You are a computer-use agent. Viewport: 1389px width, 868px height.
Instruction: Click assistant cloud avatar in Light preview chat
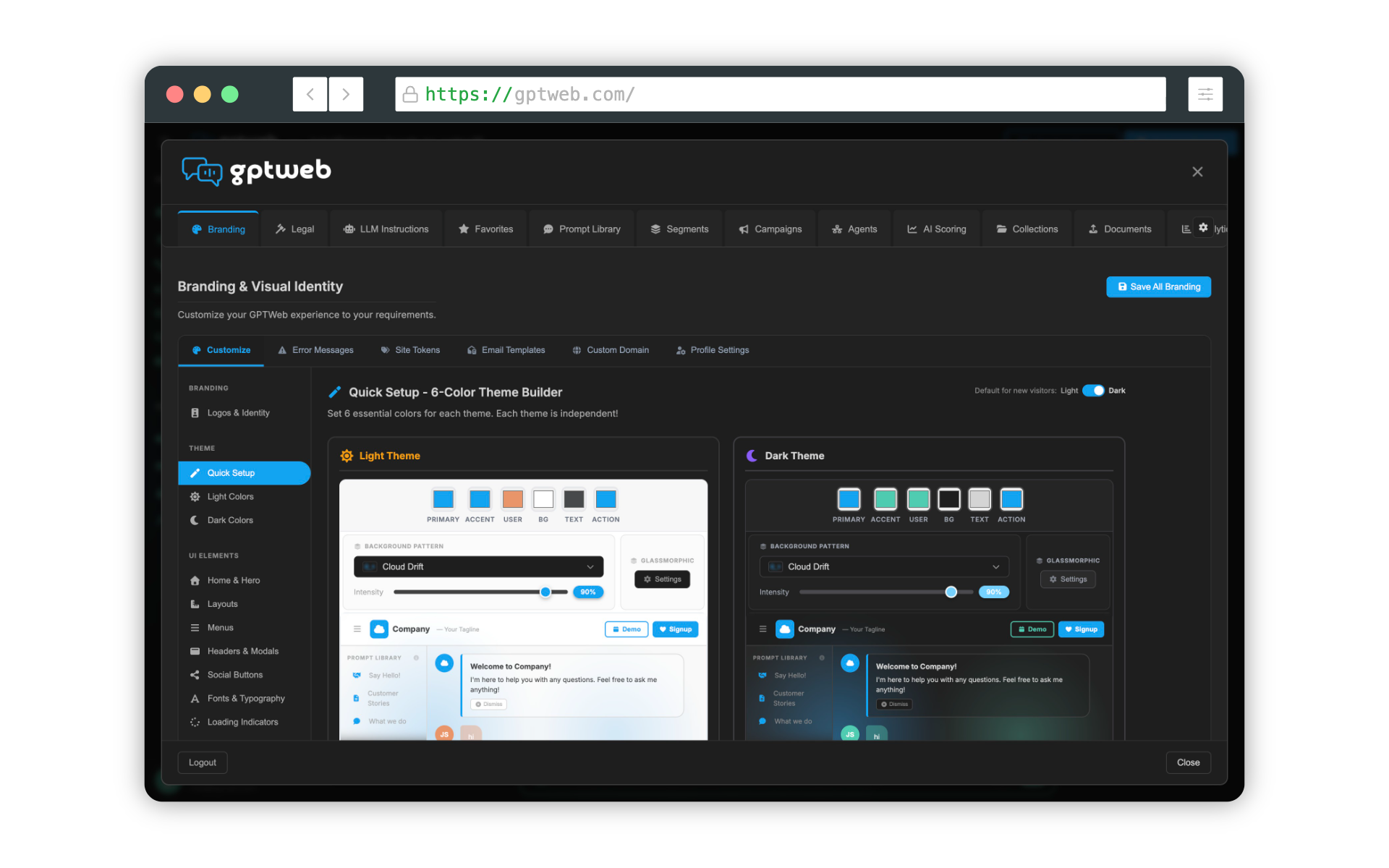coord(444,663)
